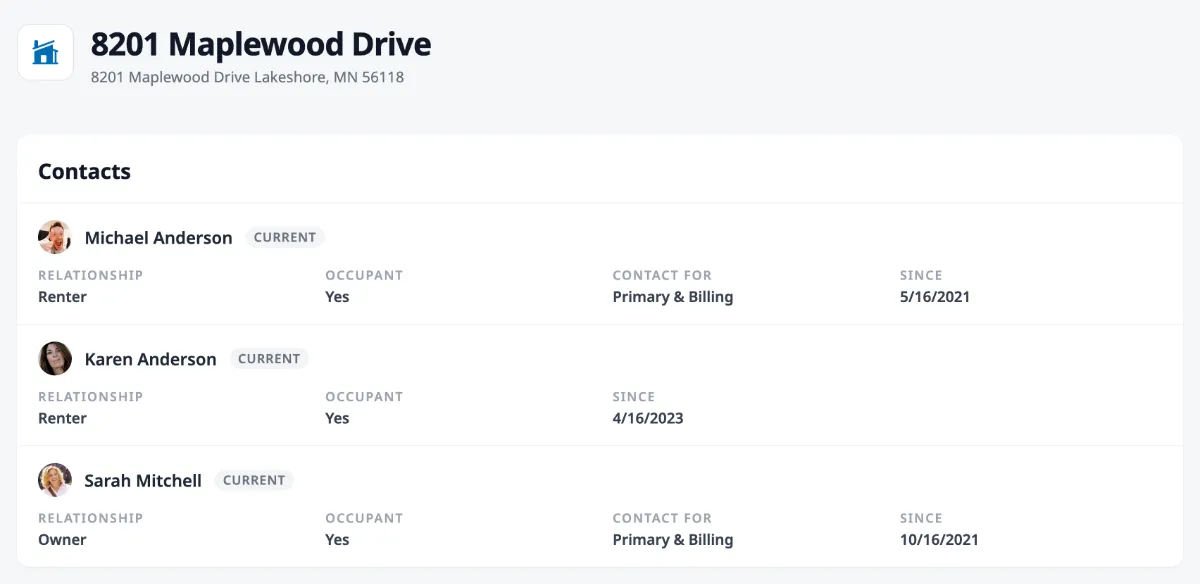Screen dimensions: 1200x584
Task: Click Sarah Mitchell's Owner relationship value
Action: pos(62,539)
